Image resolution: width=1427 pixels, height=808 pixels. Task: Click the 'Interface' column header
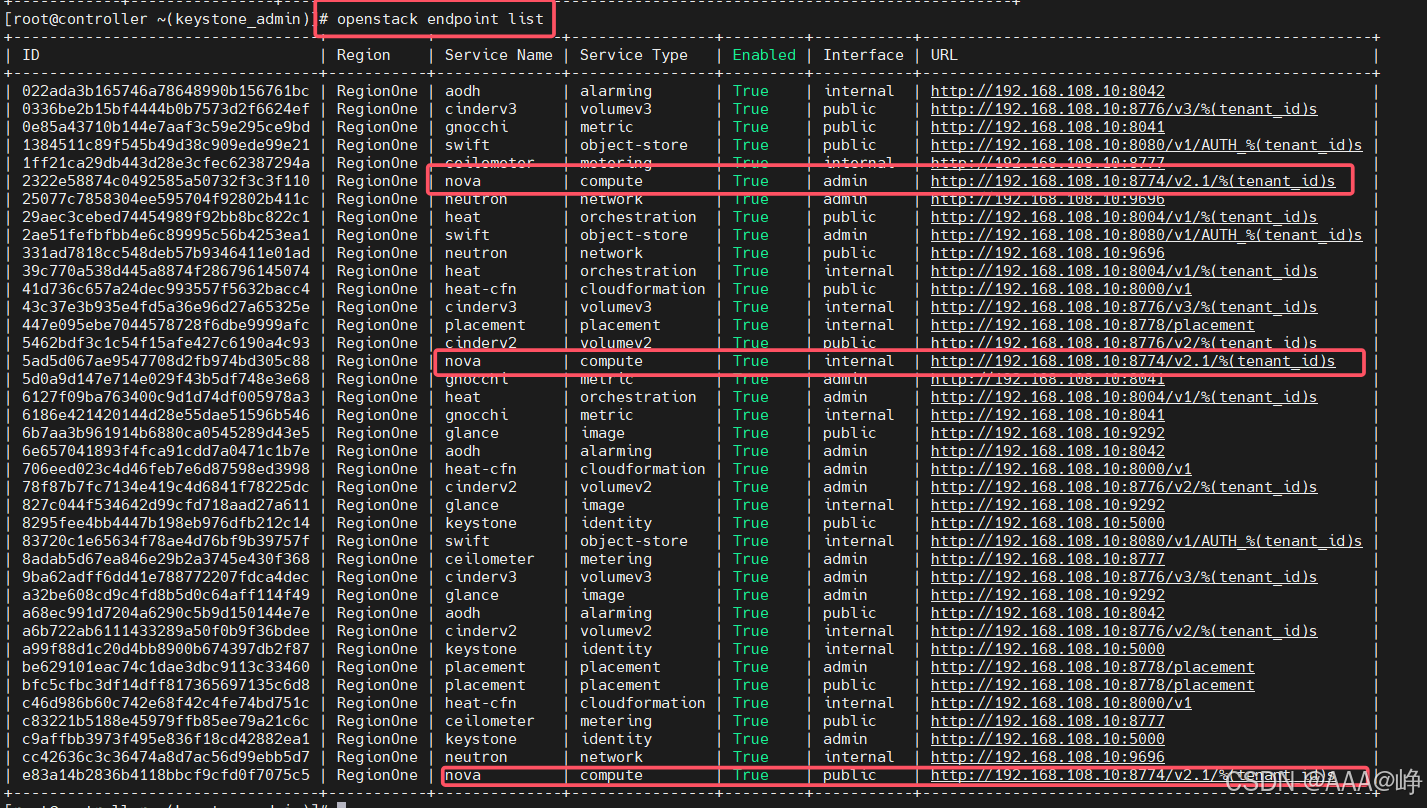(864, 55)
